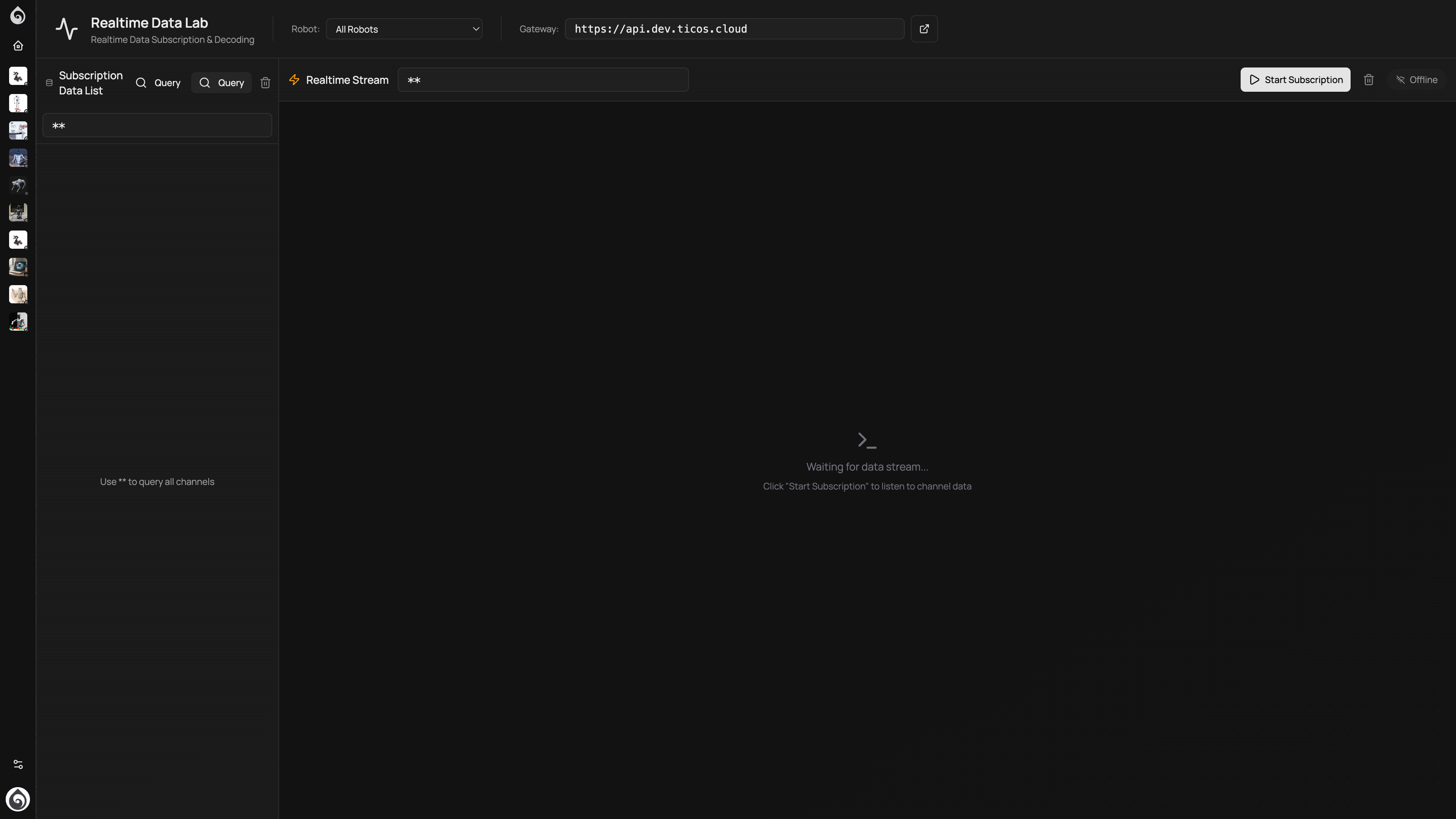Image resolution: width=1456 pixels, height=819 pixels.
Task: Focus the Gateway URL input field
Action: [734, 29]
